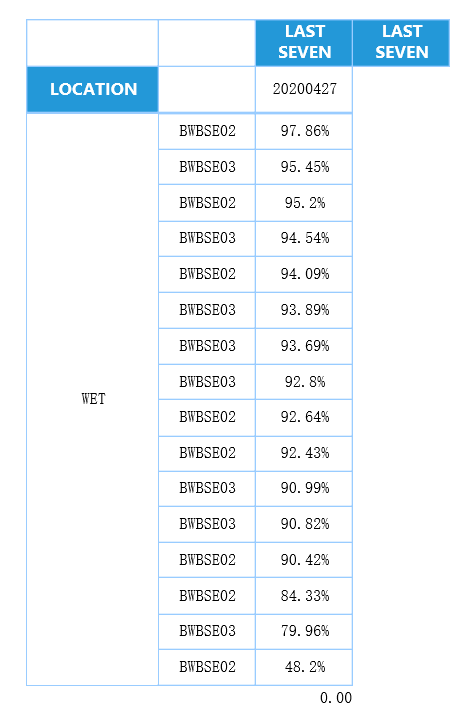
Task: Click the second LAST SEVEN header
Action: [401, 42]
